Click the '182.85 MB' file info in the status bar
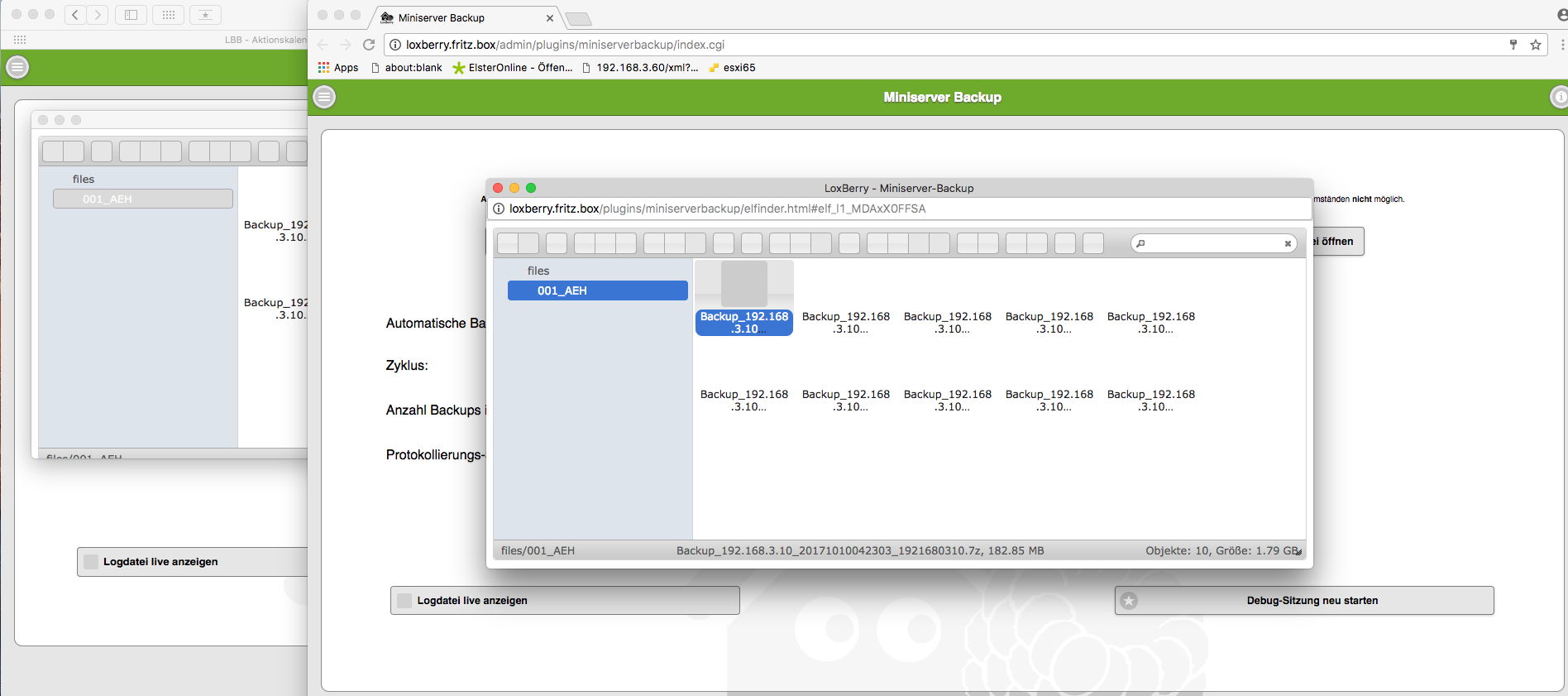Screen dimensions: 1568x696 (860, 550)
